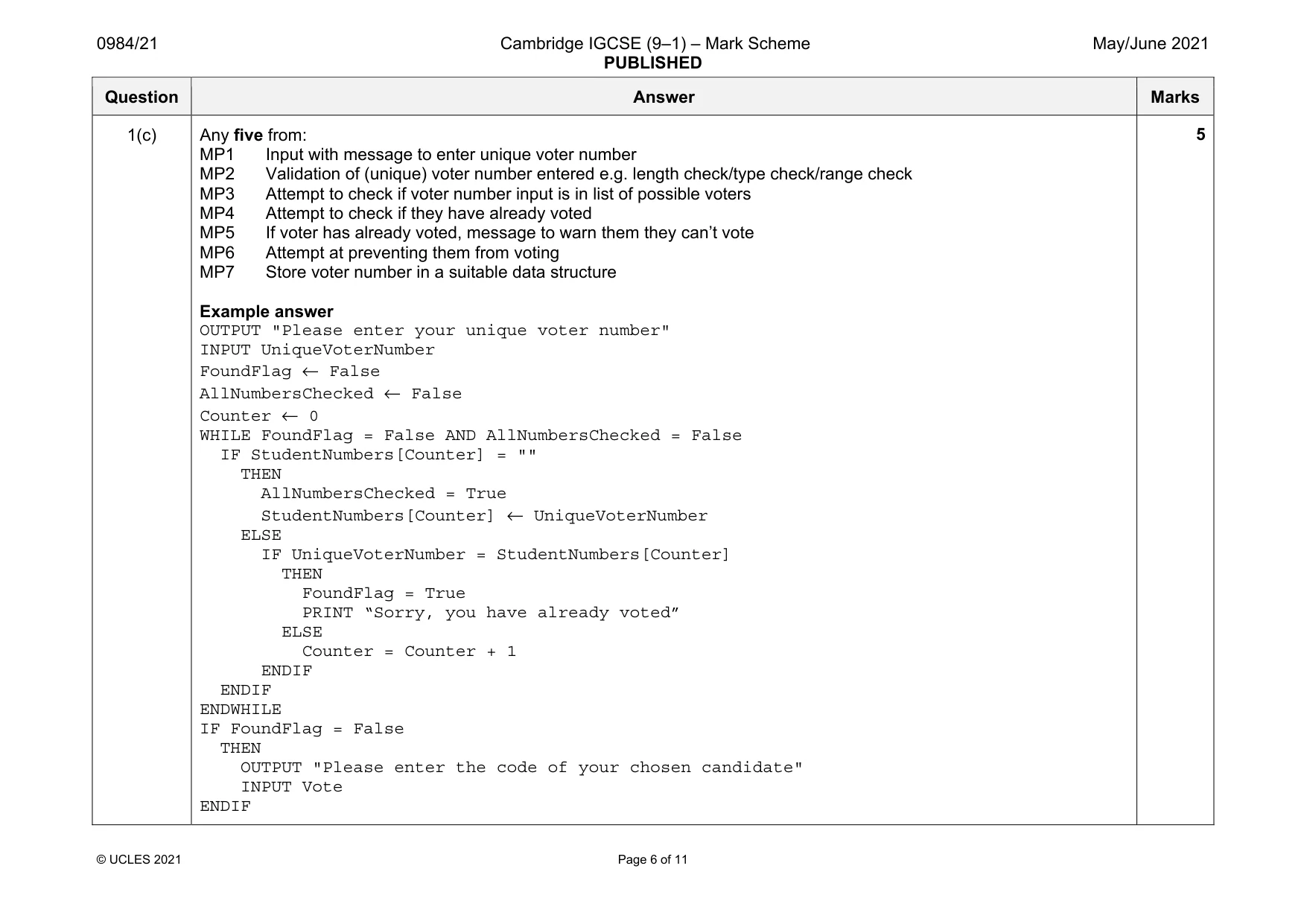Screen dimensions: 1307x924
Task: Click the PRINT "Sorry, you have already voted" line
Action: coord(491,613)
